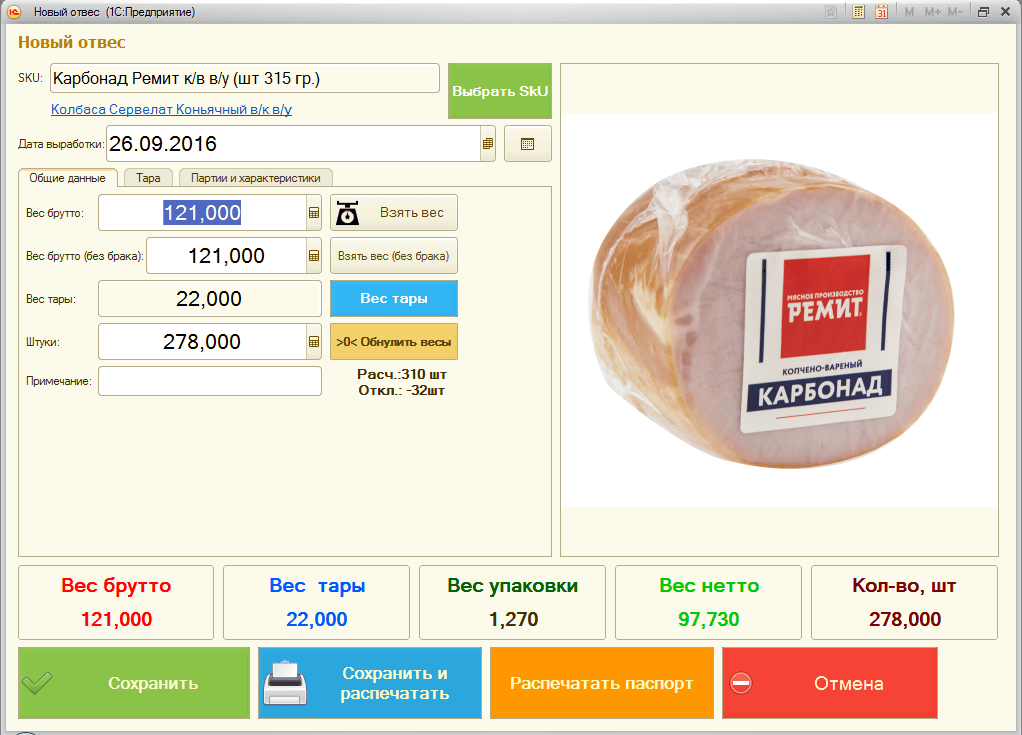Click the M- memory subtract button
Viewport: 1022px width, 735px height.
pyautogui.click(x=955, y=12)
